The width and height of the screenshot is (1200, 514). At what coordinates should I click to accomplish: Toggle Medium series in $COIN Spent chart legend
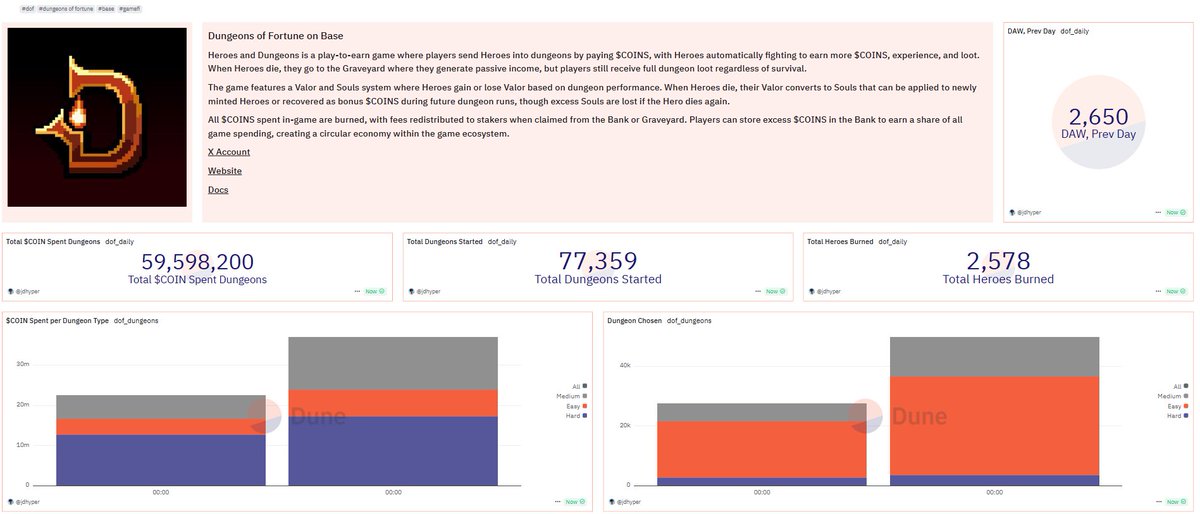(570, 396)
